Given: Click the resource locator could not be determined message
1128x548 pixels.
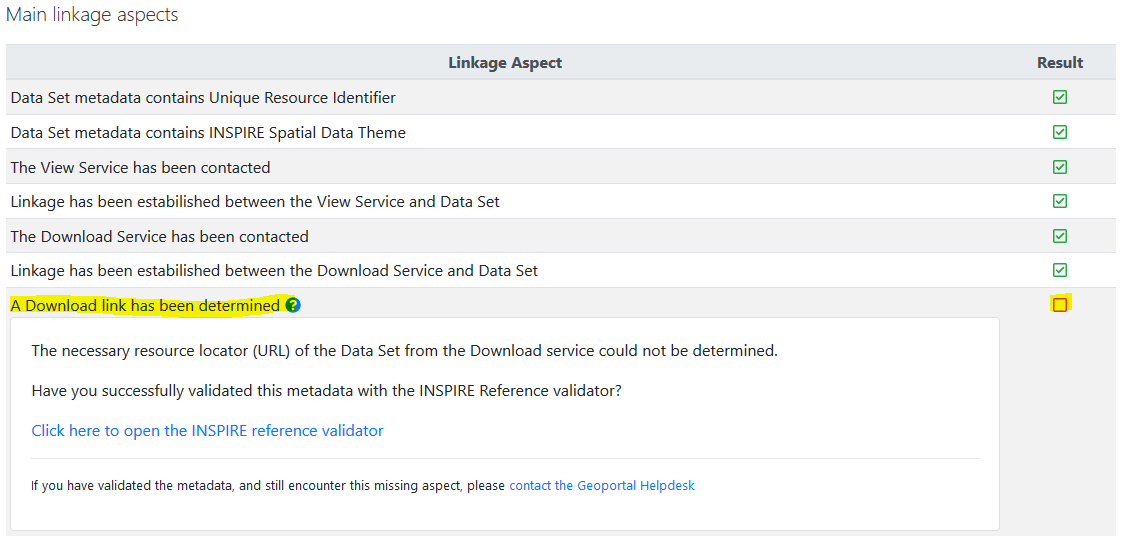Looking at the screenshot, I should pyautogui.click(x=404, y=350).
